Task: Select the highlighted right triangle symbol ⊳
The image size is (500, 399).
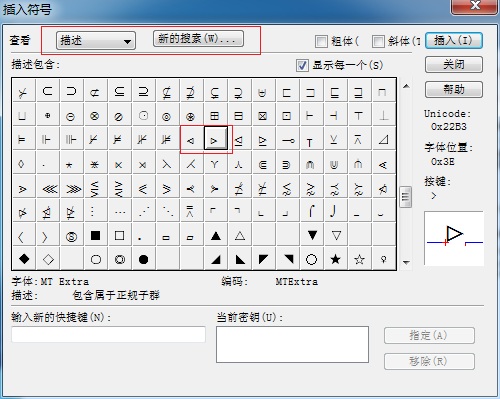Action: coord(216,139)
